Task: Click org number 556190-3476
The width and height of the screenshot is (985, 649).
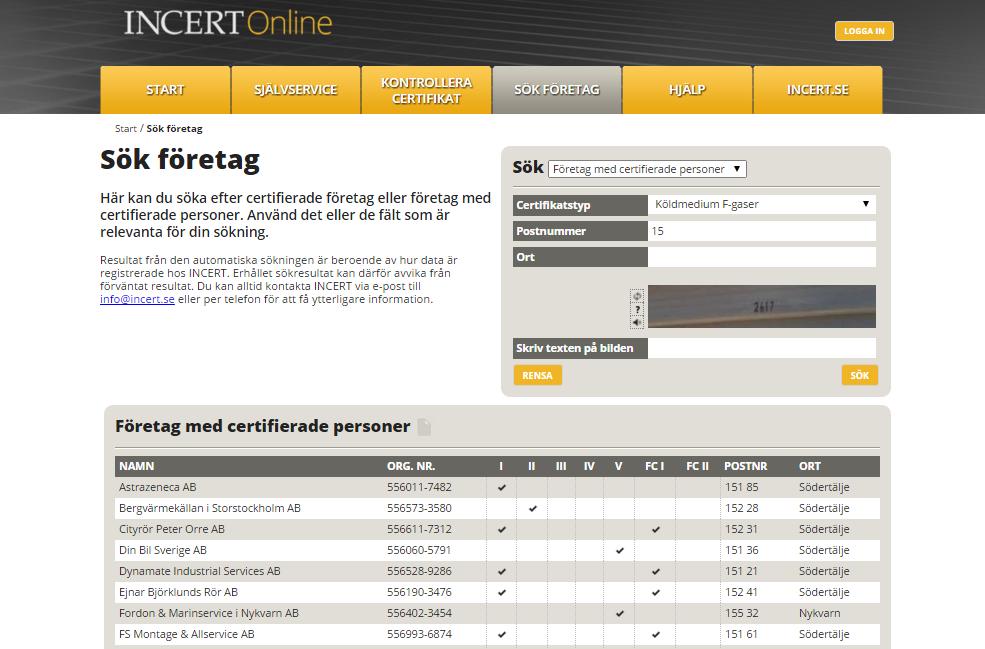Action: [419, 592]
